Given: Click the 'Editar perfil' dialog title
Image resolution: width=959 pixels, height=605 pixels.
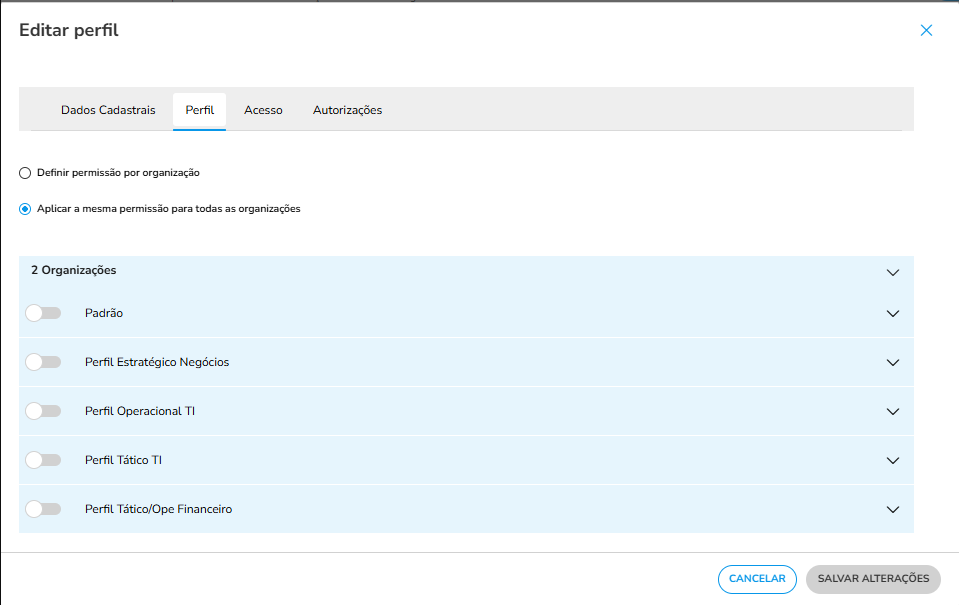Looking at the screenshot, I should [x=68, y=31].
